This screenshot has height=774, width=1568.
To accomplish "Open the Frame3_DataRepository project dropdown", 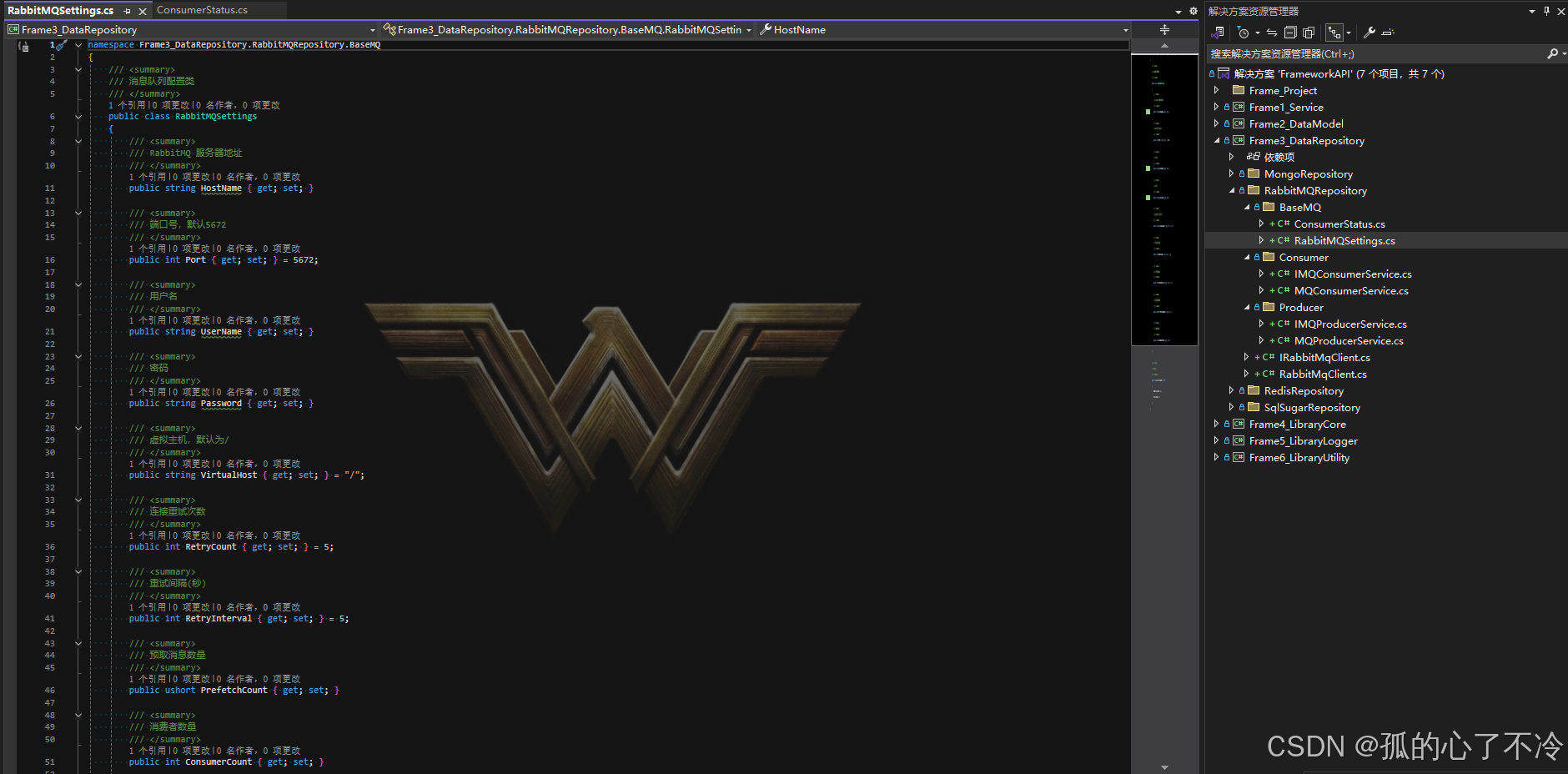I will [x=372, y=30].
